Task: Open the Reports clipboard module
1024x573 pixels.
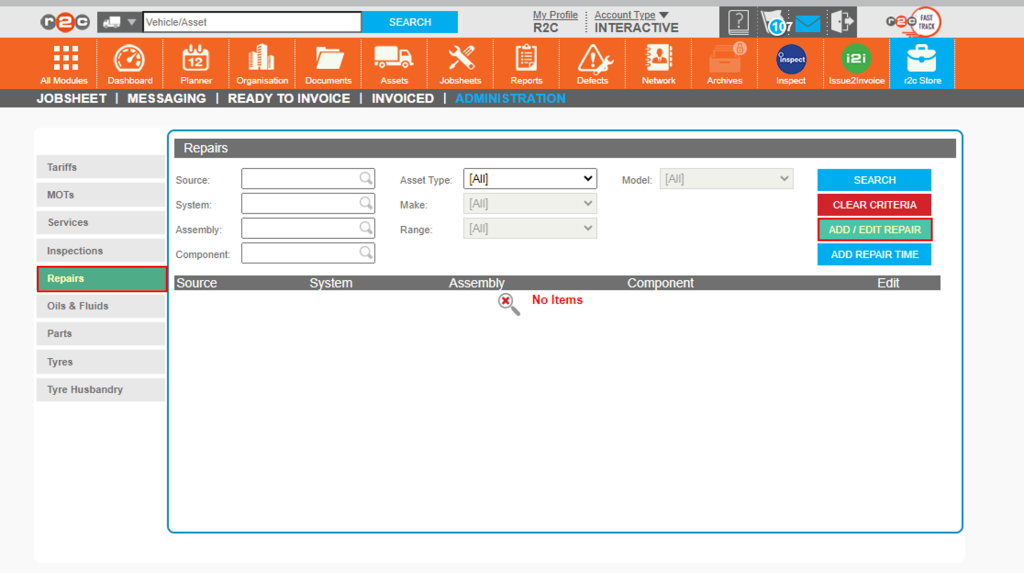Action: point(526,64)
